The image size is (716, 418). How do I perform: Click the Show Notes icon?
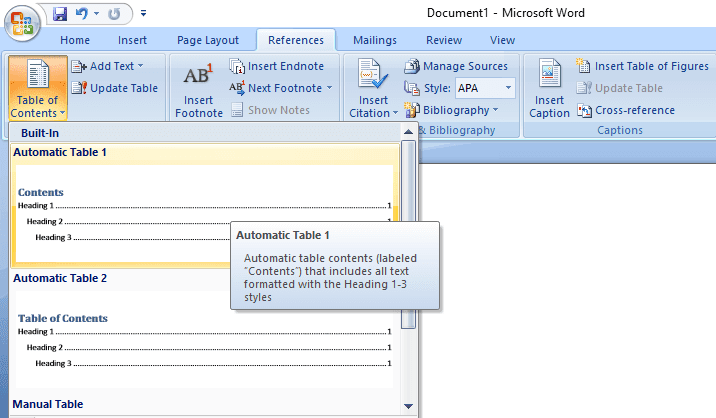(x=237, y=110)
